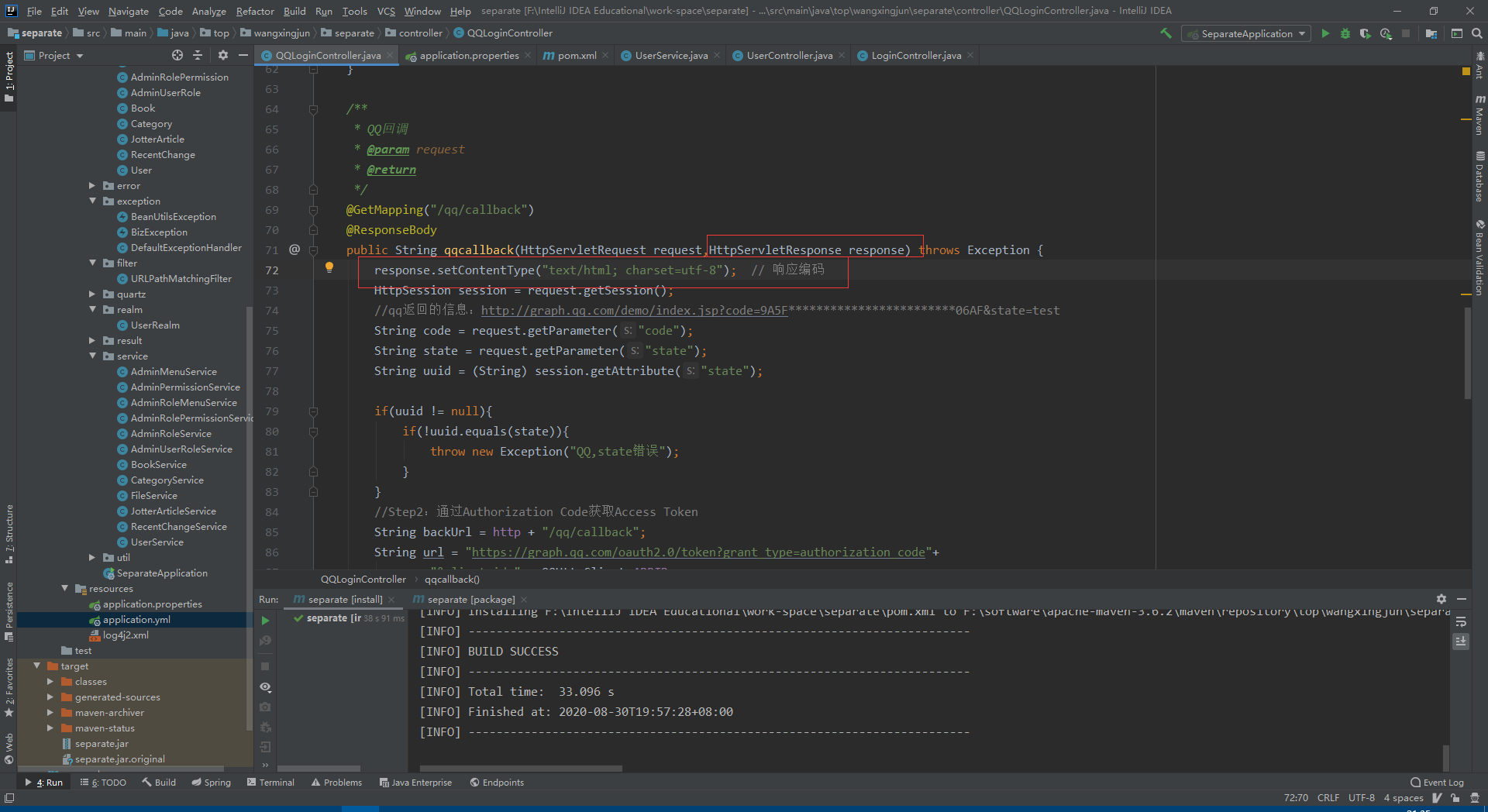Click scroll to end in the Run console
This screenshot has height=812, width=1488.
[1461, 642]
